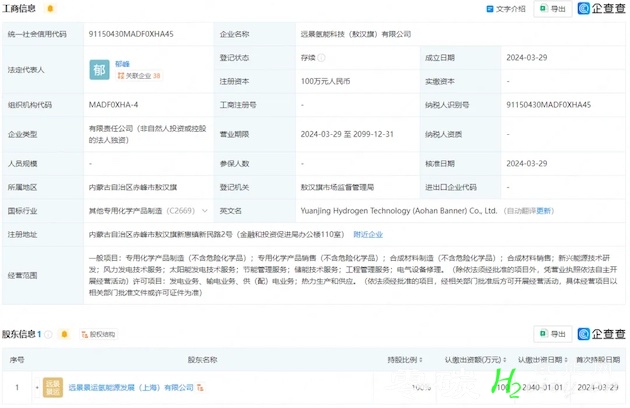Image resolution: width=630 pixels, height=408 pixels.
Task: Click the 远景 shareholder logo thumbnail
Action: [53, 387]
